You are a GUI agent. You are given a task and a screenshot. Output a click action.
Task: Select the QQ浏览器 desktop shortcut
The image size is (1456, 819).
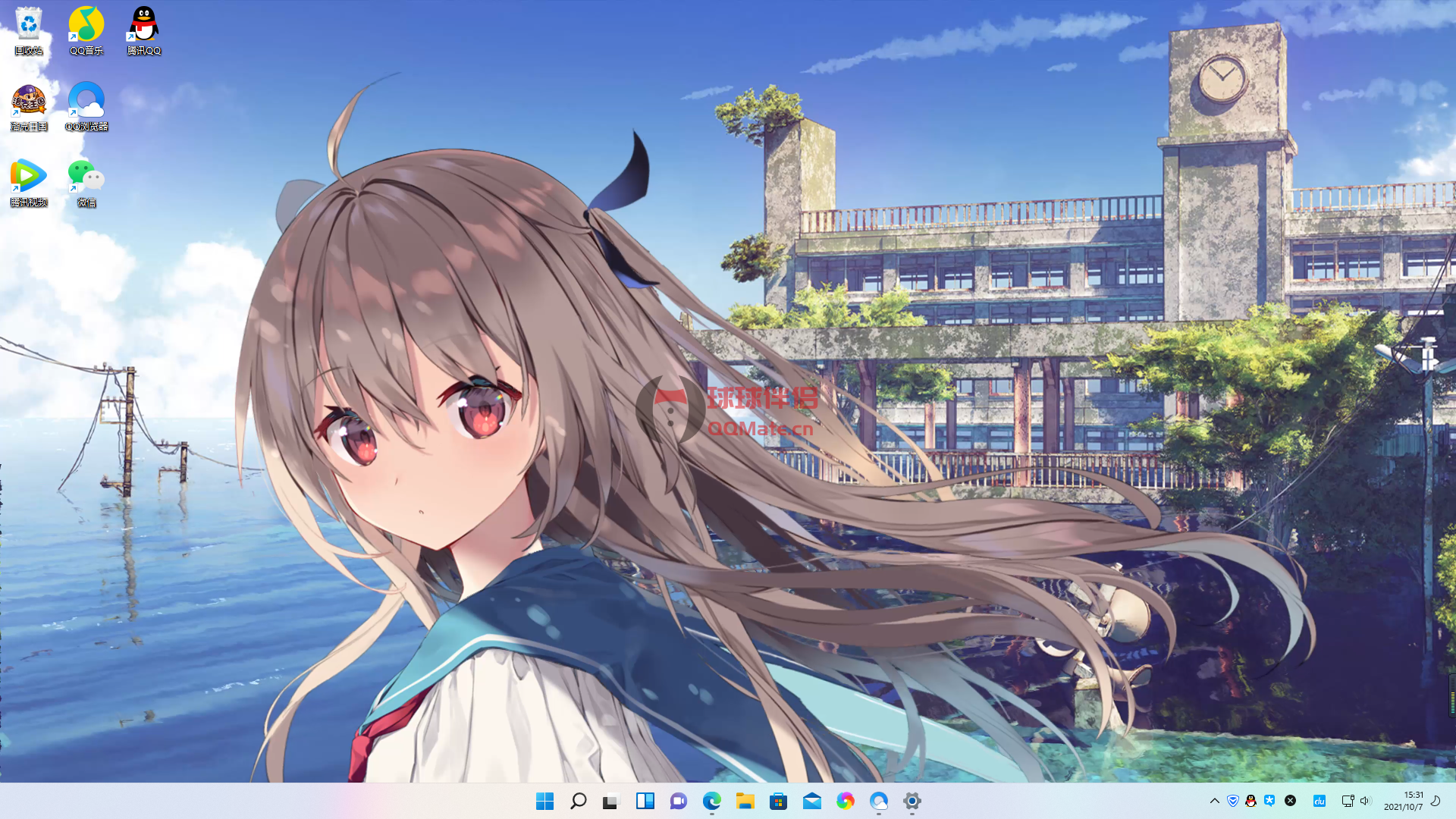(86, 106)
